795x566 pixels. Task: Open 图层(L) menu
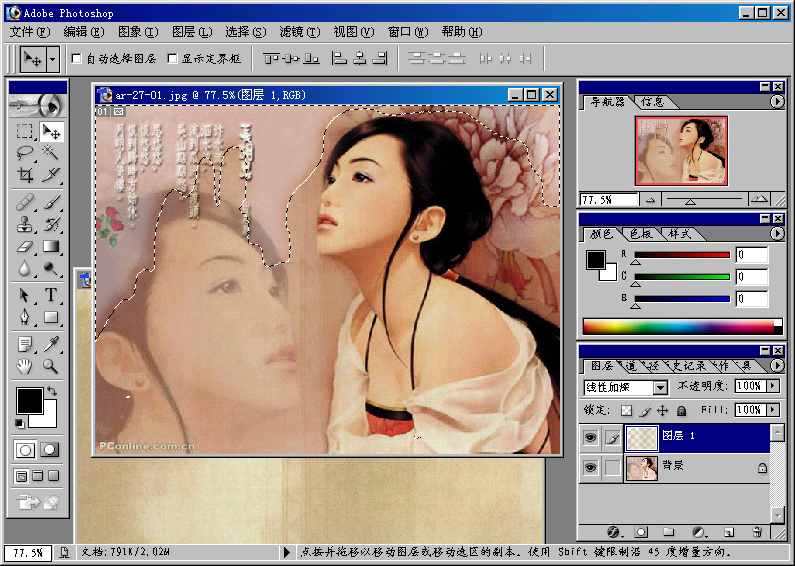[x=192, y=32]
